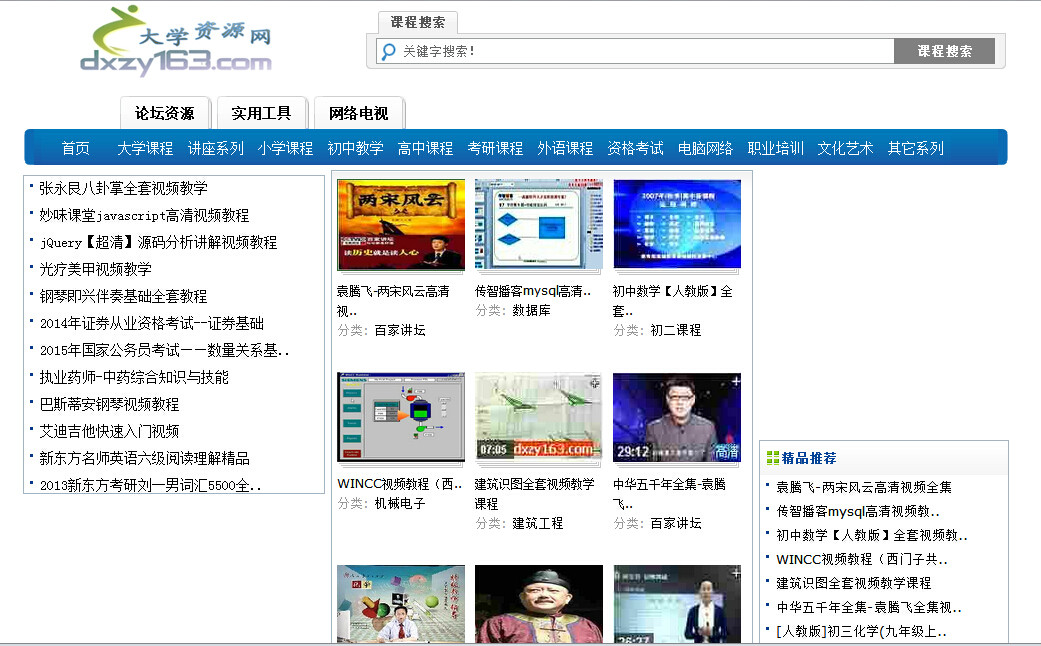Viewport: 1041px width, 646px height.
Task: Open the 实用工具 section
Action: tap(262, 113)
